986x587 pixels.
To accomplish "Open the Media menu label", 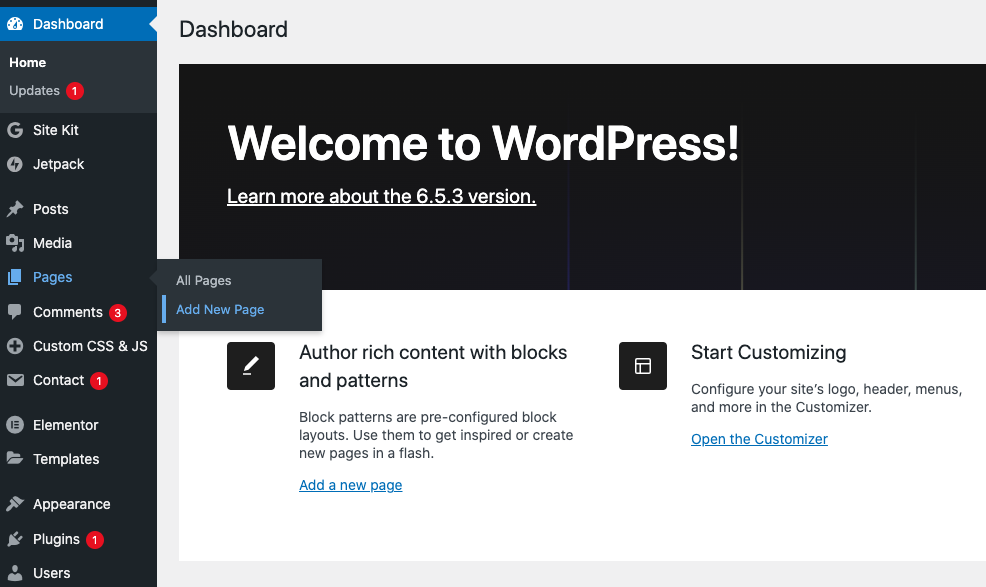I will (x=53, y=243).
